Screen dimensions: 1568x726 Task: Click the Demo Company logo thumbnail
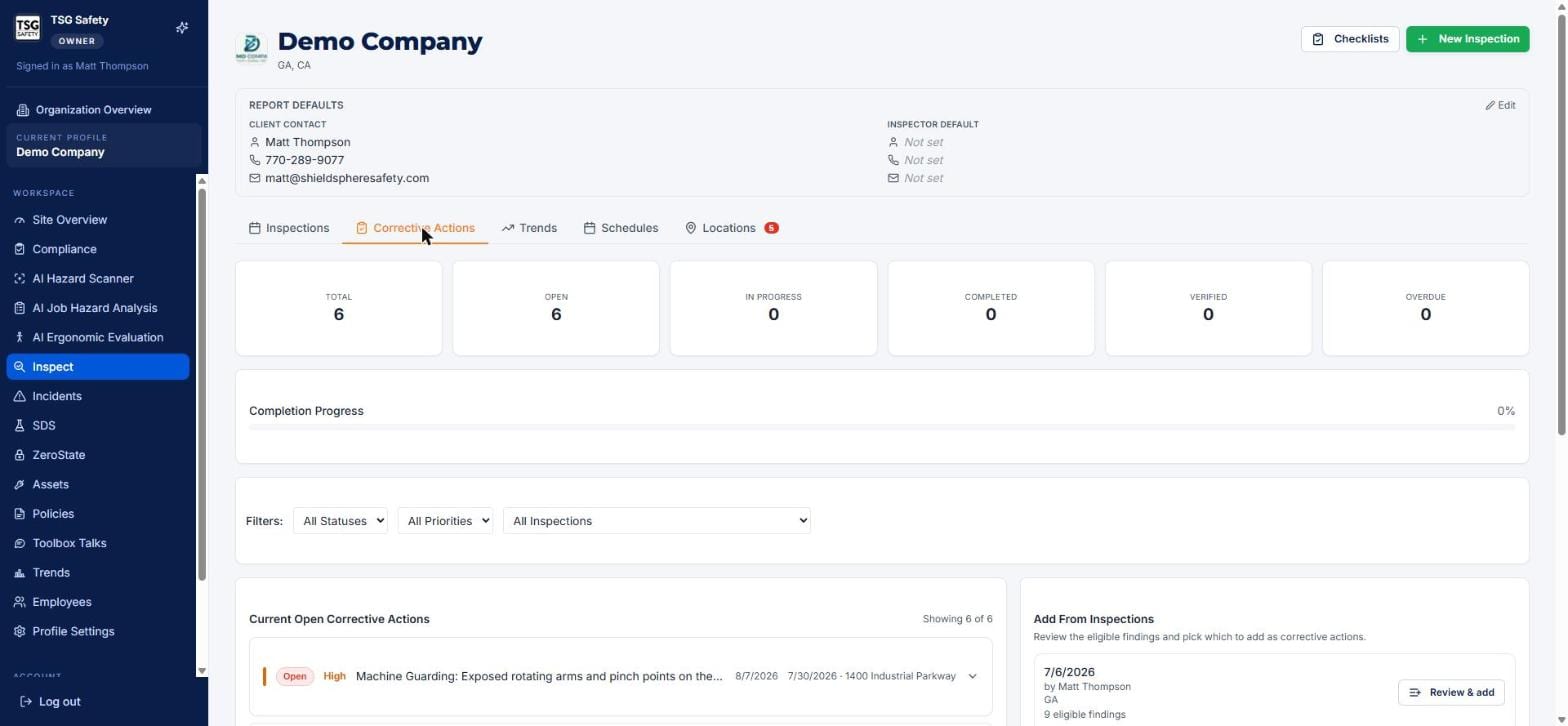click(251, 47)
